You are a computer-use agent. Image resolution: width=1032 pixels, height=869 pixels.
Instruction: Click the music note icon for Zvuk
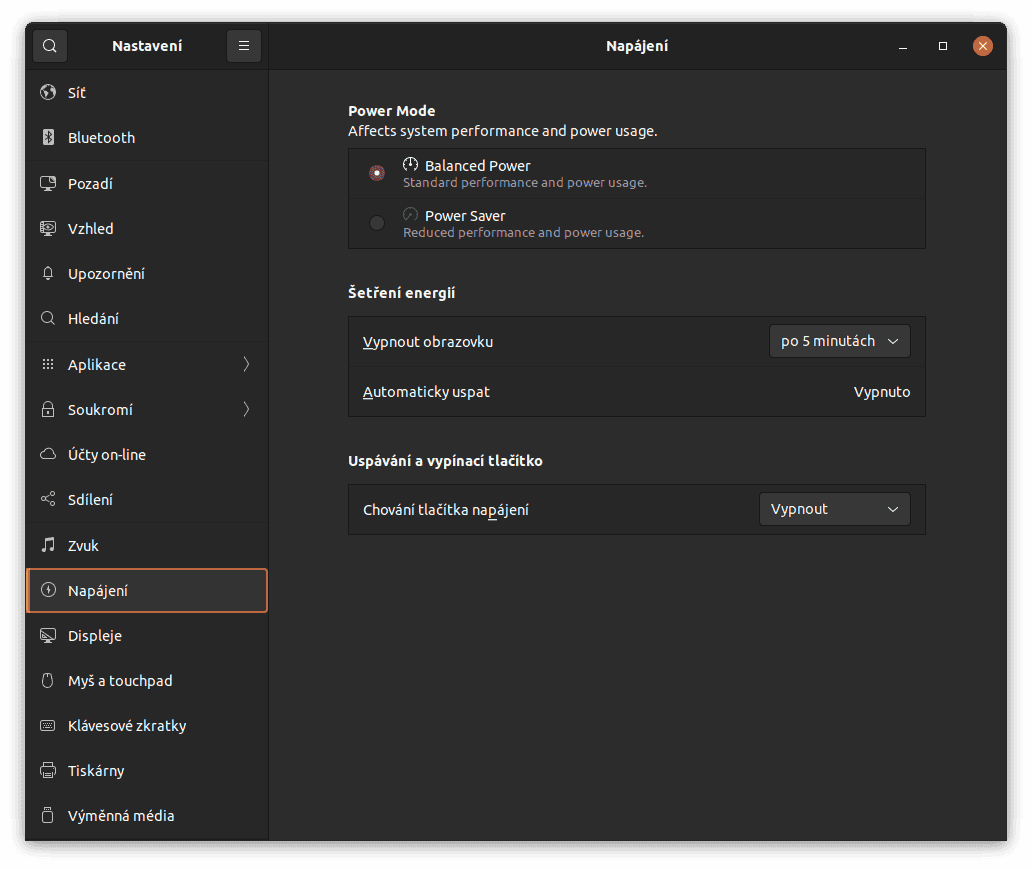click(47, 545)
